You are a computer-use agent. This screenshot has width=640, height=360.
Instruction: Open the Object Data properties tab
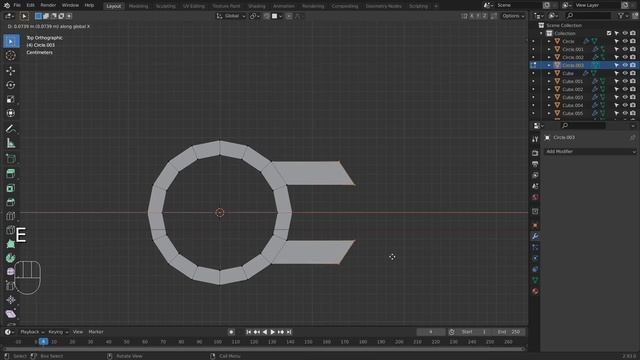pyautogui.click(x=535, y=280)
